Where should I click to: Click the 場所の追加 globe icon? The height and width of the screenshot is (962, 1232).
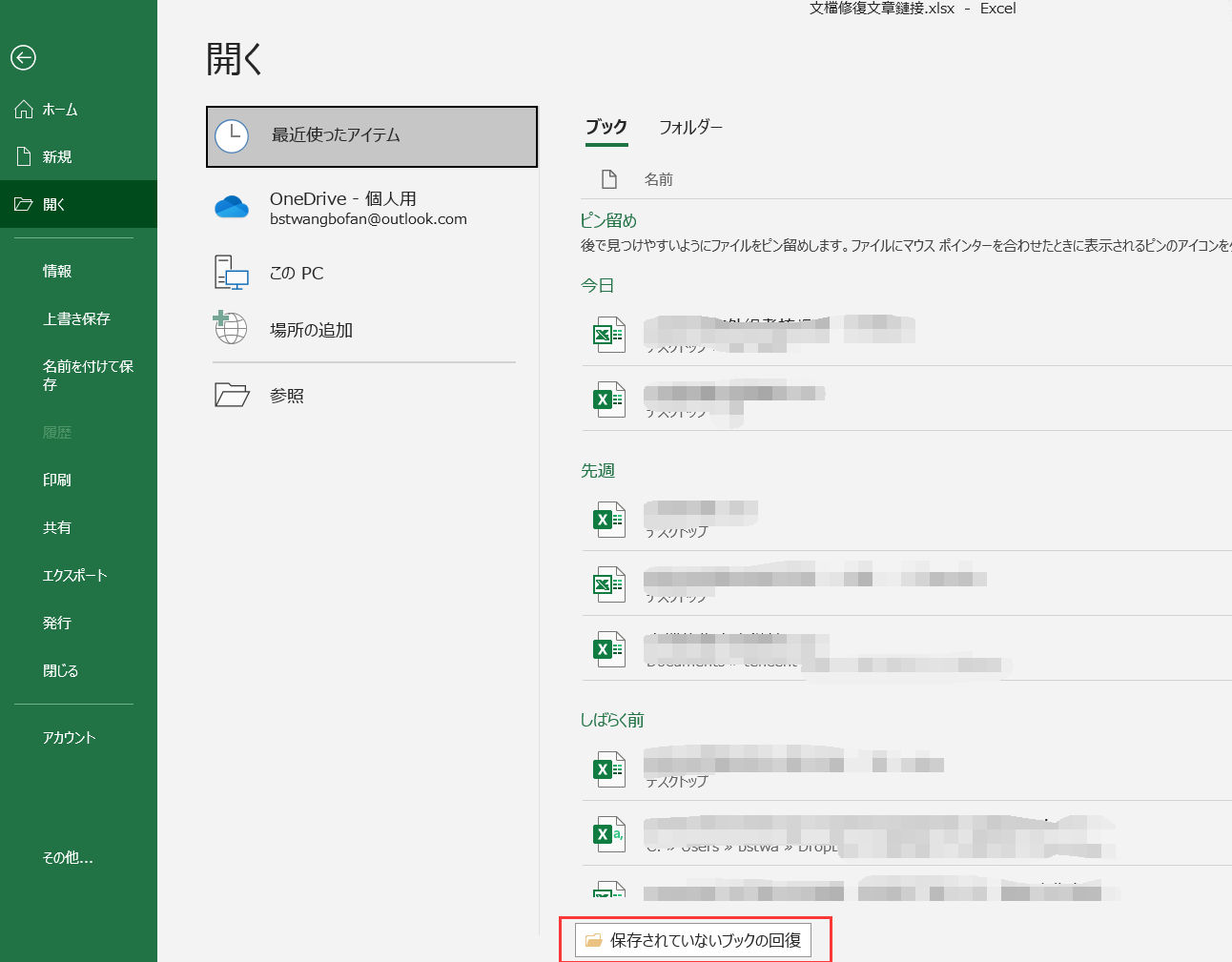coord(231,328)
